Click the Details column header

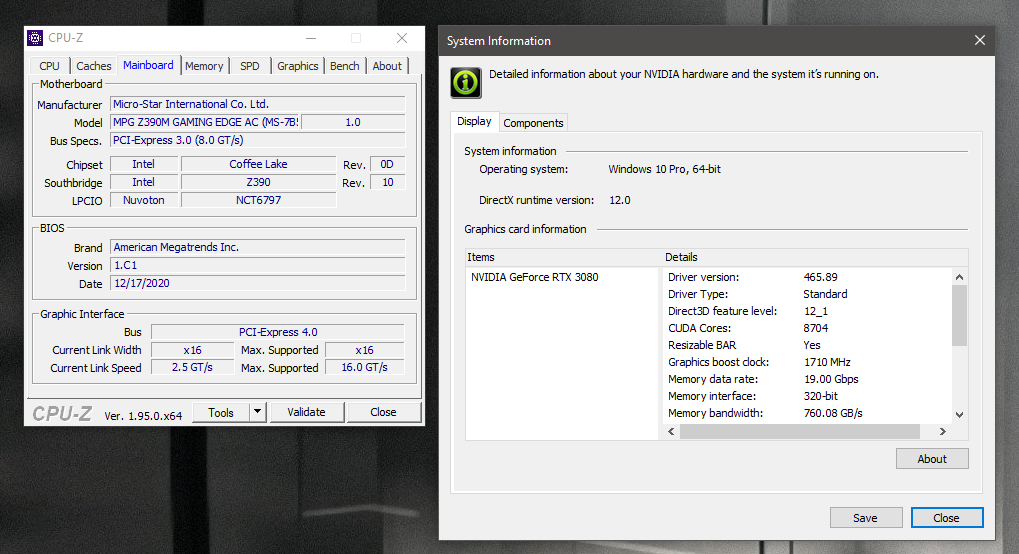815,257
